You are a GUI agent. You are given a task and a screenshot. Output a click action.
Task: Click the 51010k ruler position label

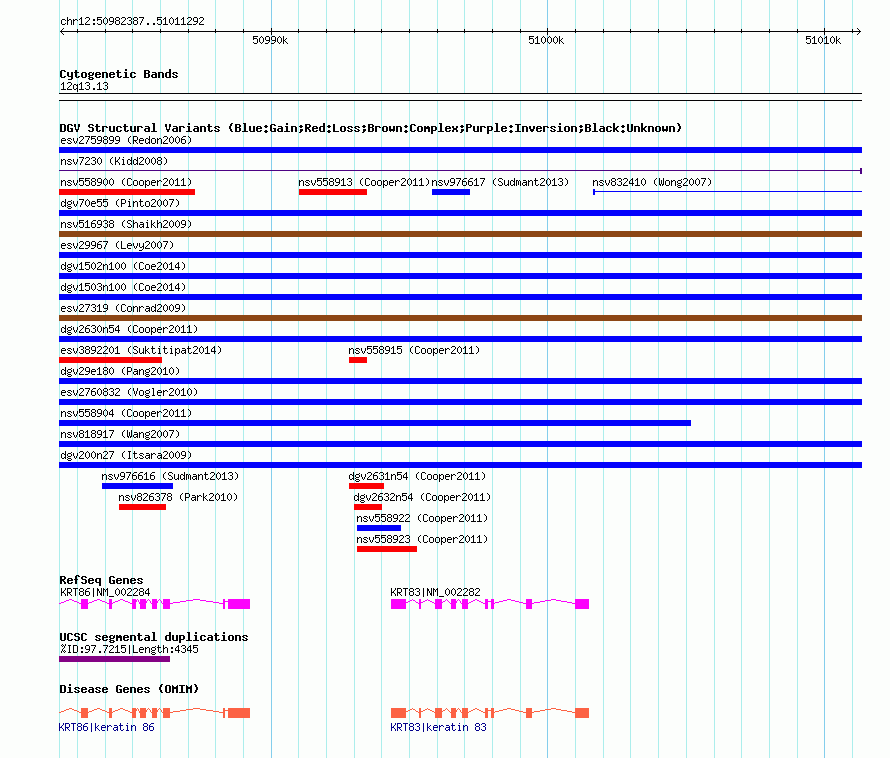pyautogui.click(x=823, y=40)
